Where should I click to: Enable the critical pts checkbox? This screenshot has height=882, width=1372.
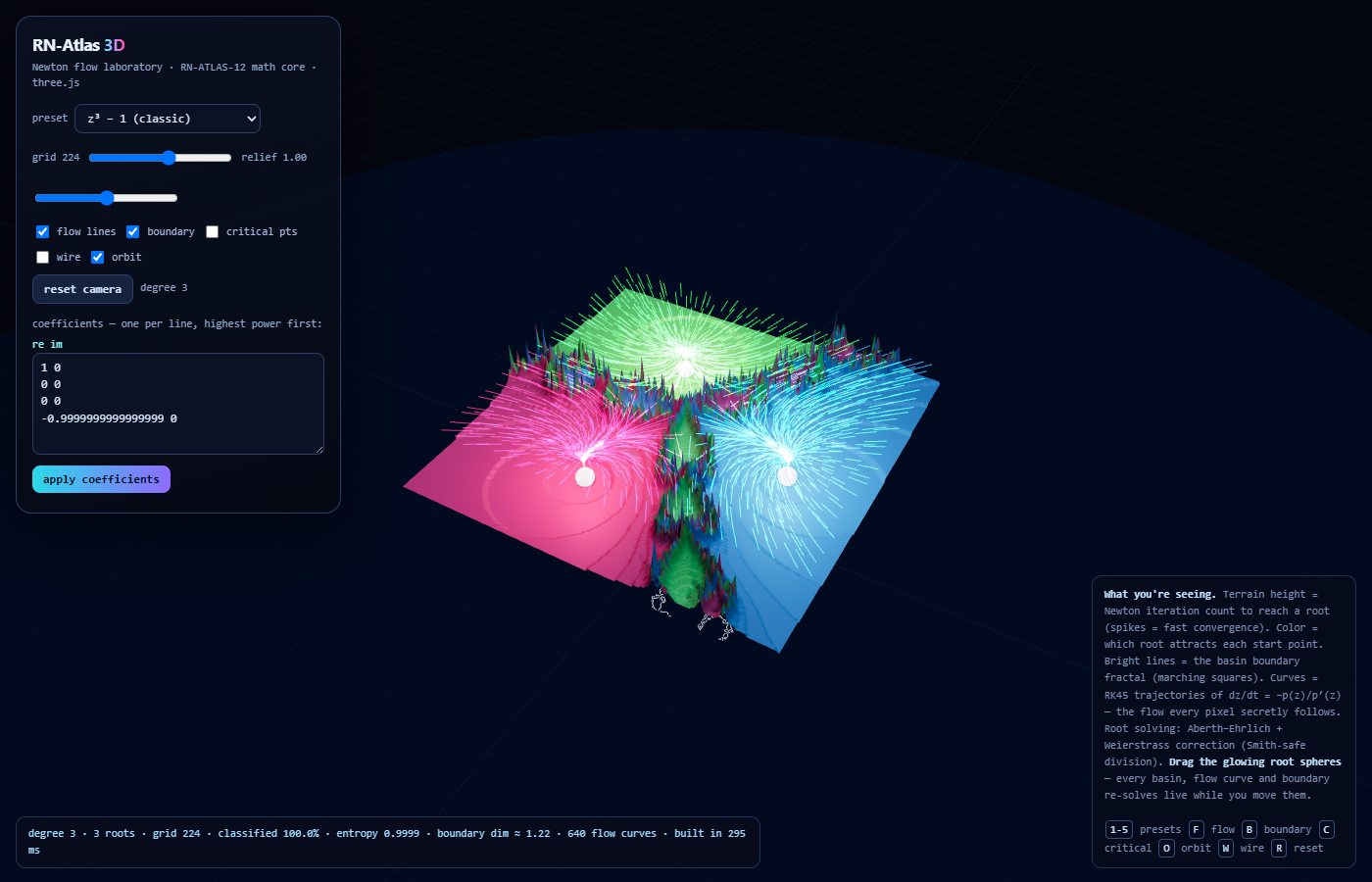[x=212, y=232]
